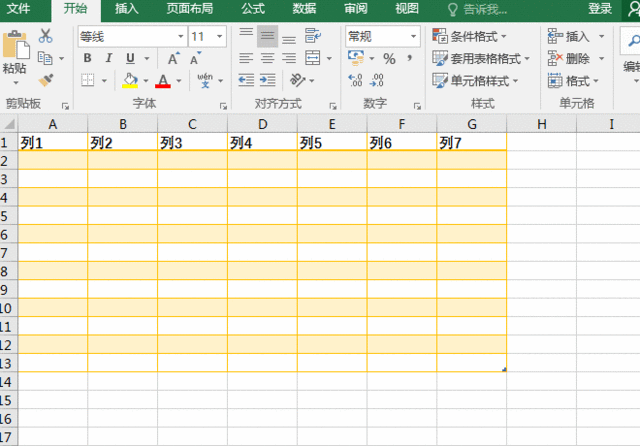Open the 字体 group dialog launcher

tap(223, 106)
